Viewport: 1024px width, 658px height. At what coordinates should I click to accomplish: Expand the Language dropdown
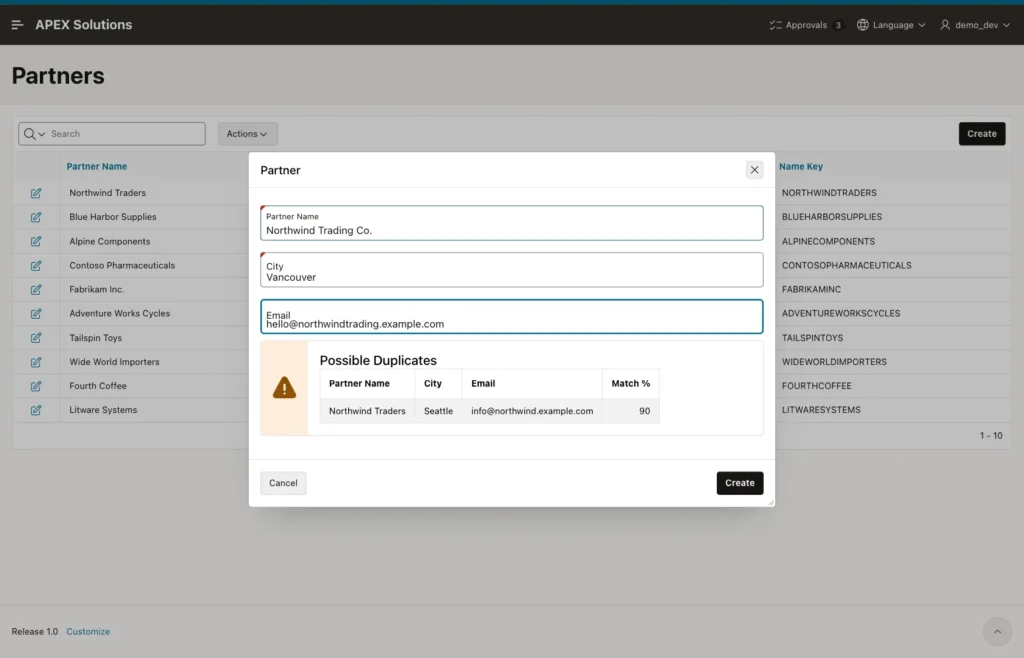click(x=891, y=25)
